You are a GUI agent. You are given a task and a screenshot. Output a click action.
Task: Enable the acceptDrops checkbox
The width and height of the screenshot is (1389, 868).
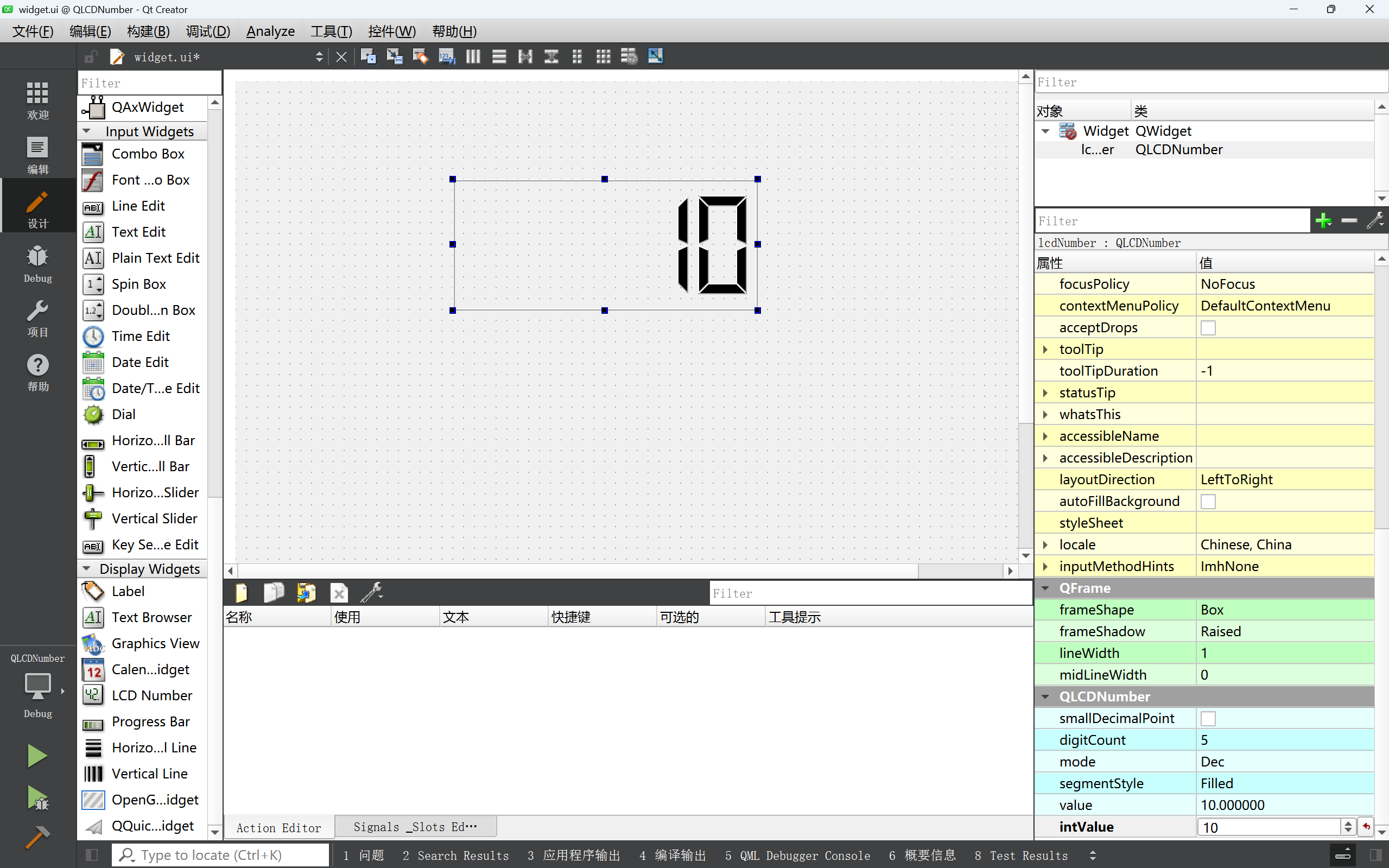(1208, 328)
